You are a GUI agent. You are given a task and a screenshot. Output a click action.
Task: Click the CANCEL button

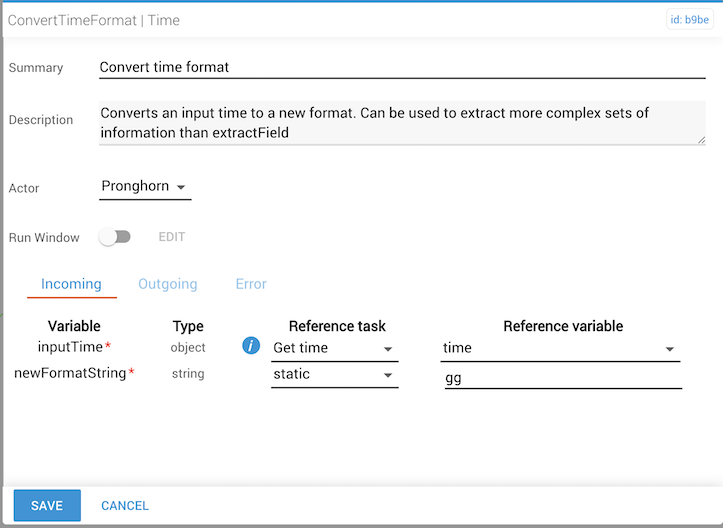[x=125, y=506]
